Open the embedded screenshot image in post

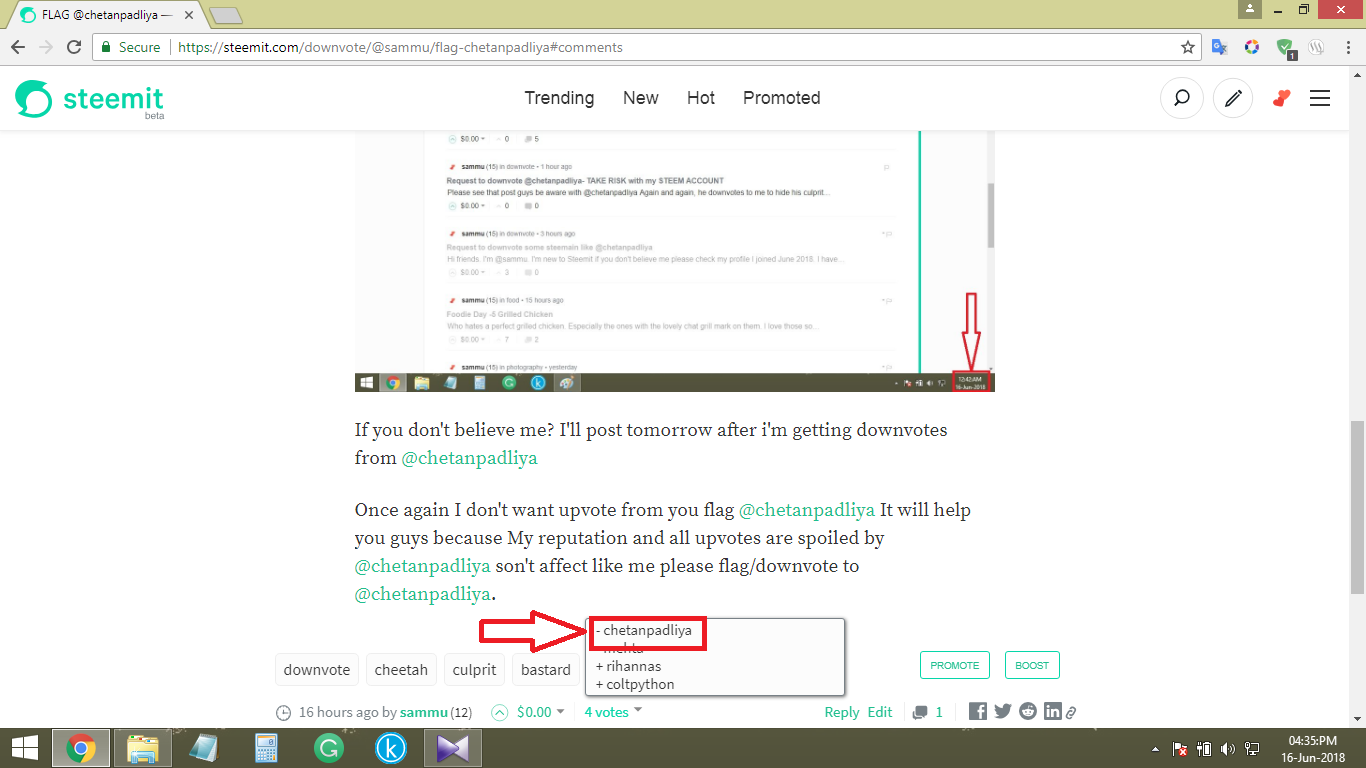[x=675, y=262]
